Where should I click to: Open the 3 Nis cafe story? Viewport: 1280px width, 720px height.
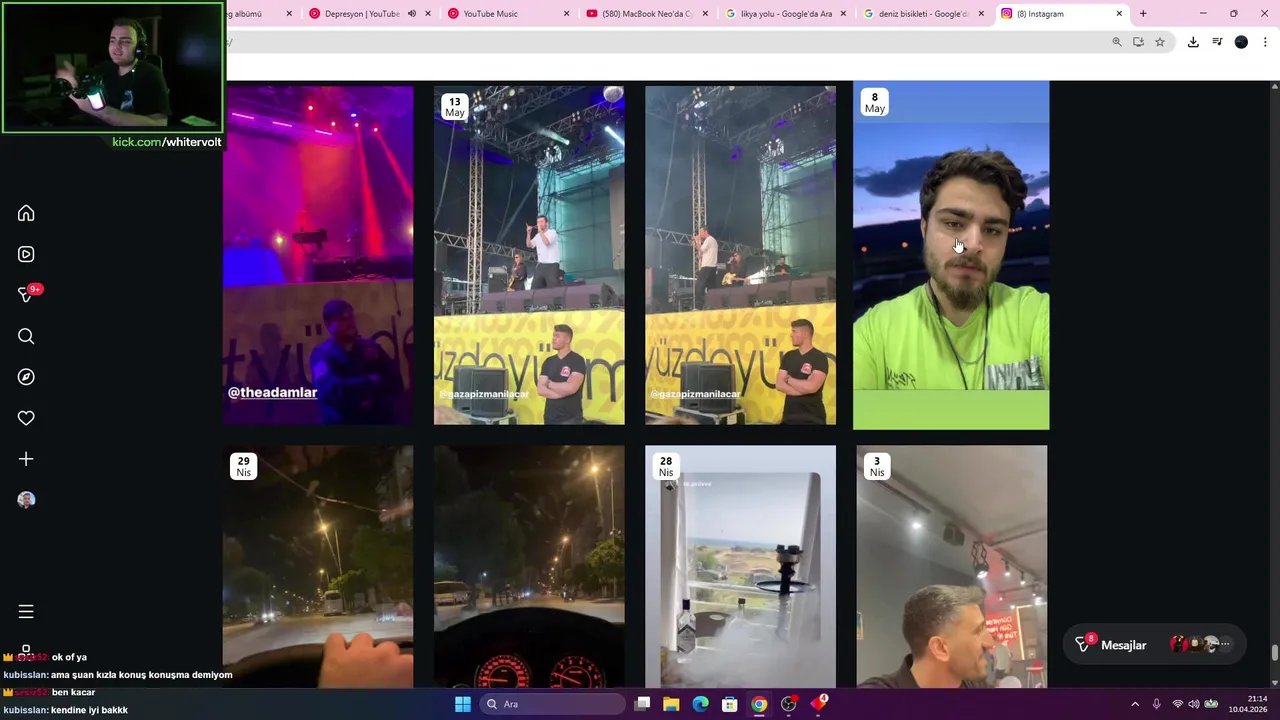[x=952, y=567]
